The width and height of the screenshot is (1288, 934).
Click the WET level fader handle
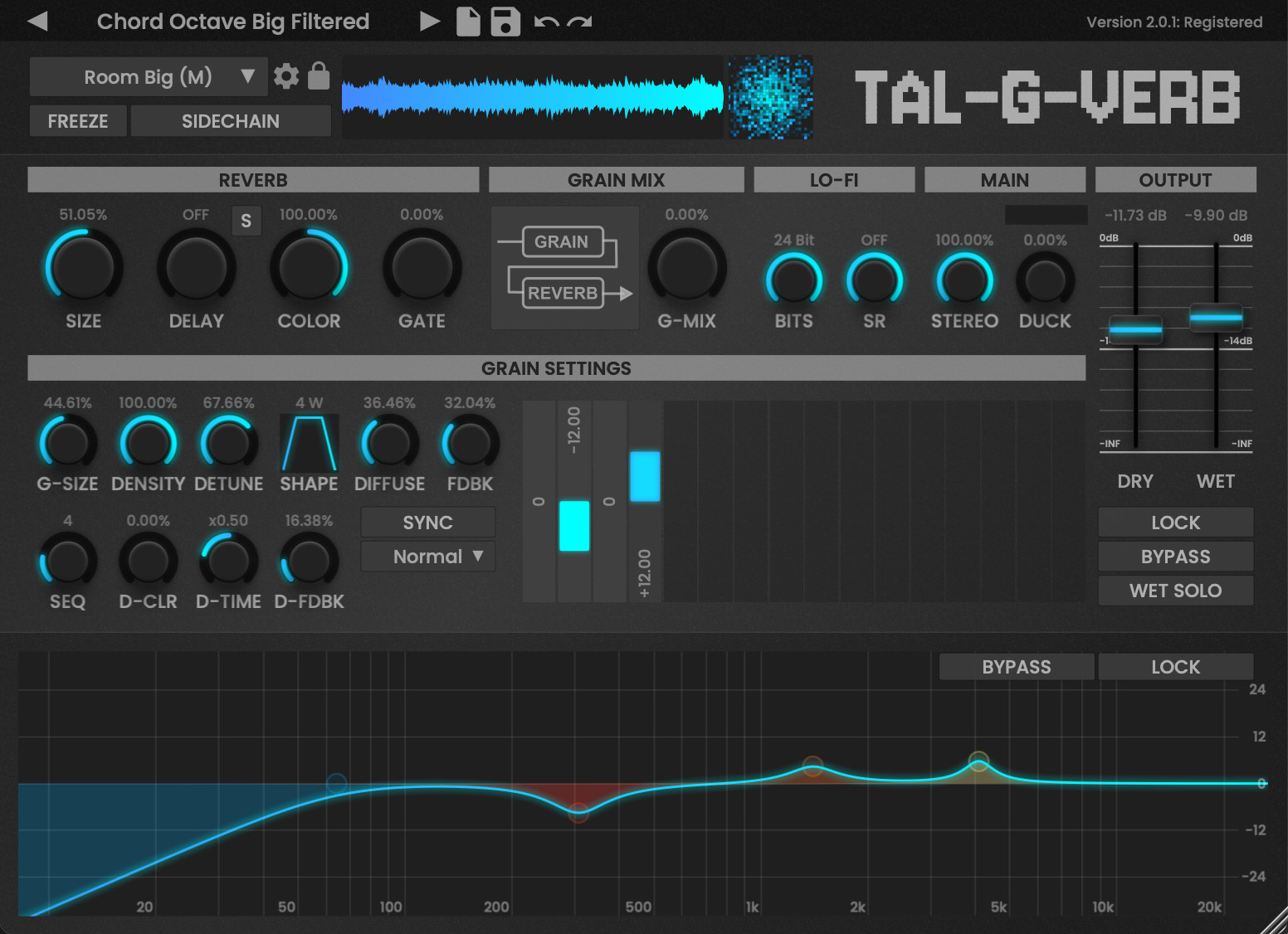point(1215,317)
